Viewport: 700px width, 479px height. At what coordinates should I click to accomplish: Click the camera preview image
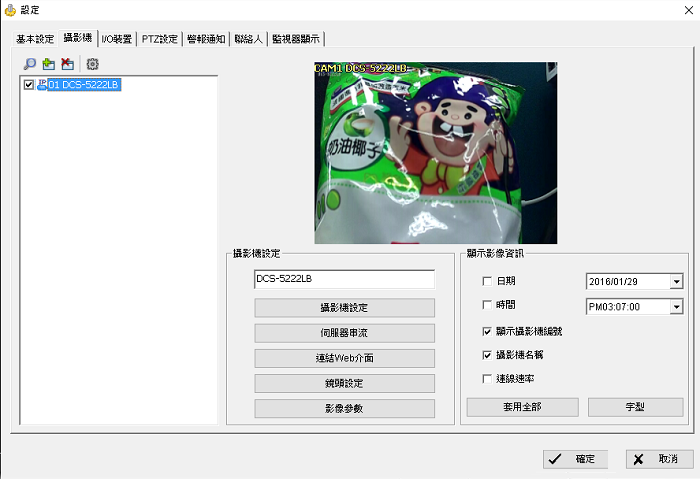point(436,146)
